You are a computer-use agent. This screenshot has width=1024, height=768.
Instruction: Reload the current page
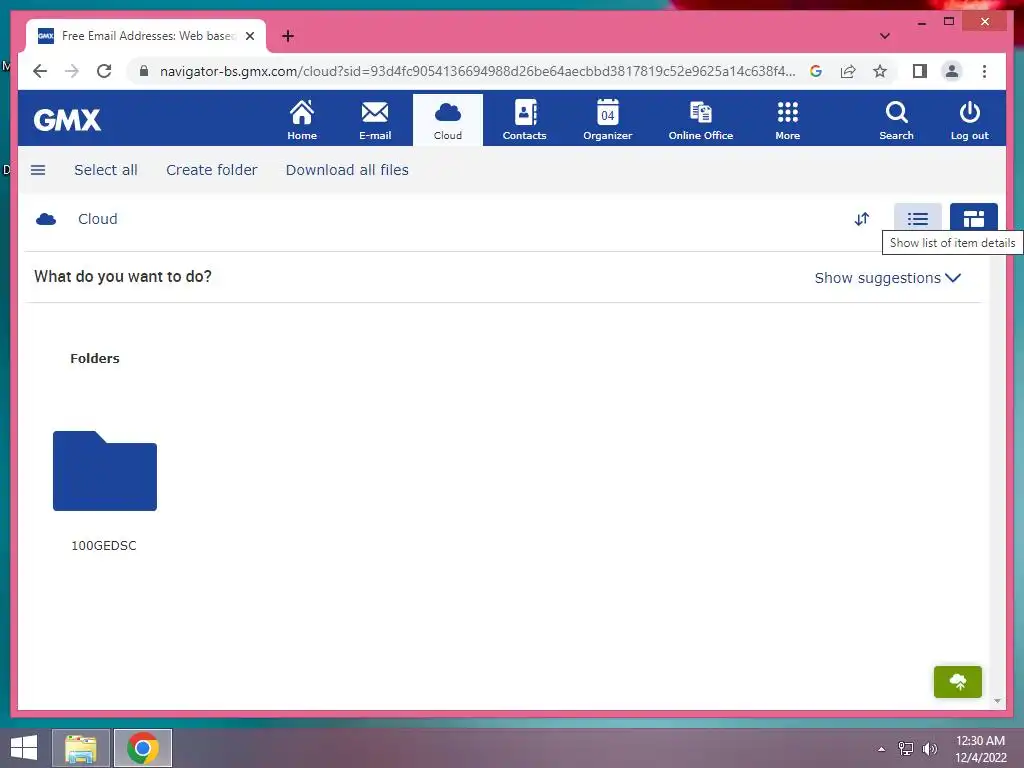coord(104,71)
